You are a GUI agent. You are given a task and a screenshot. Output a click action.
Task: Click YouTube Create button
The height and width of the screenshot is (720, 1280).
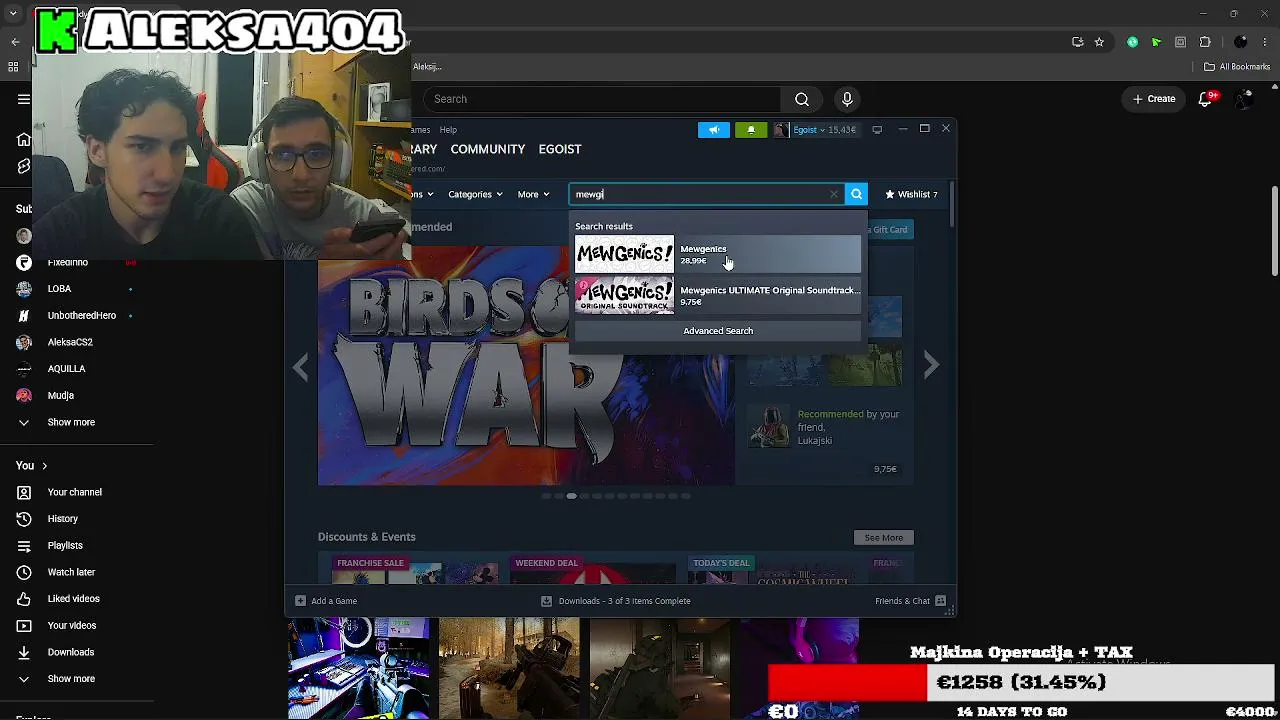pos(1154,99)
